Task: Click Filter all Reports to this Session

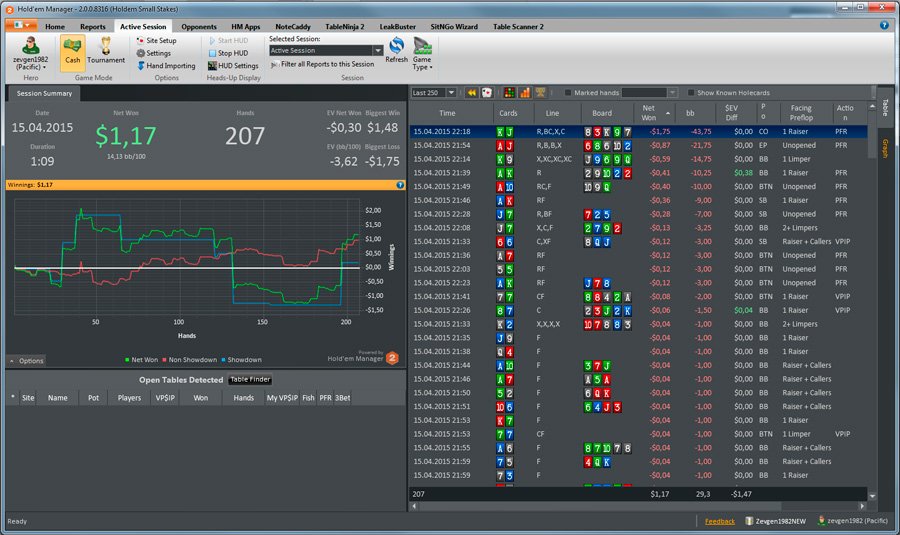Action: [x=322, y=64]
